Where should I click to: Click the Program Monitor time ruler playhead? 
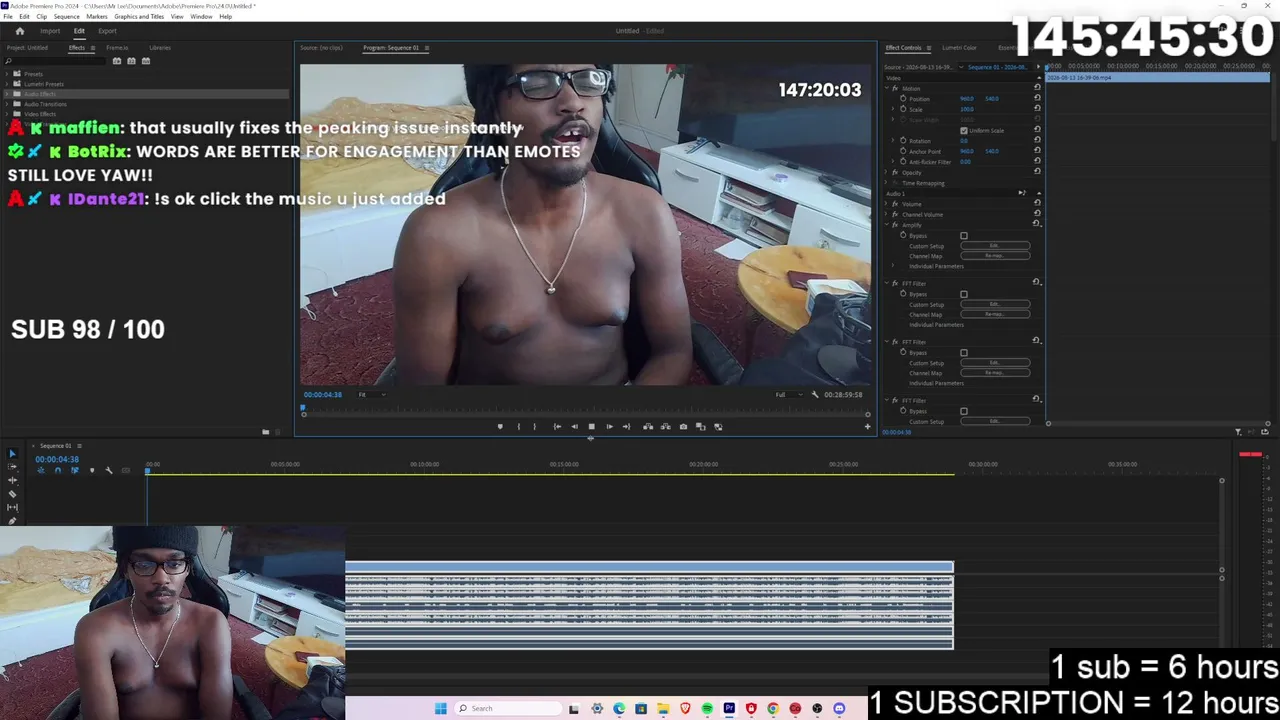(x=303, y=409)
